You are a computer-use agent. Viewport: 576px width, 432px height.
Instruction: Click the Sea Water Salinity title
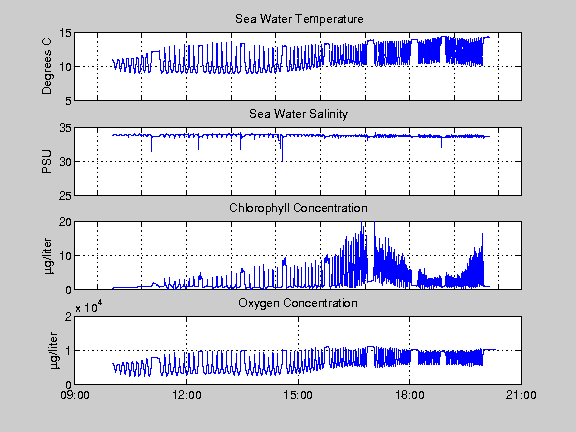[298, 114]
